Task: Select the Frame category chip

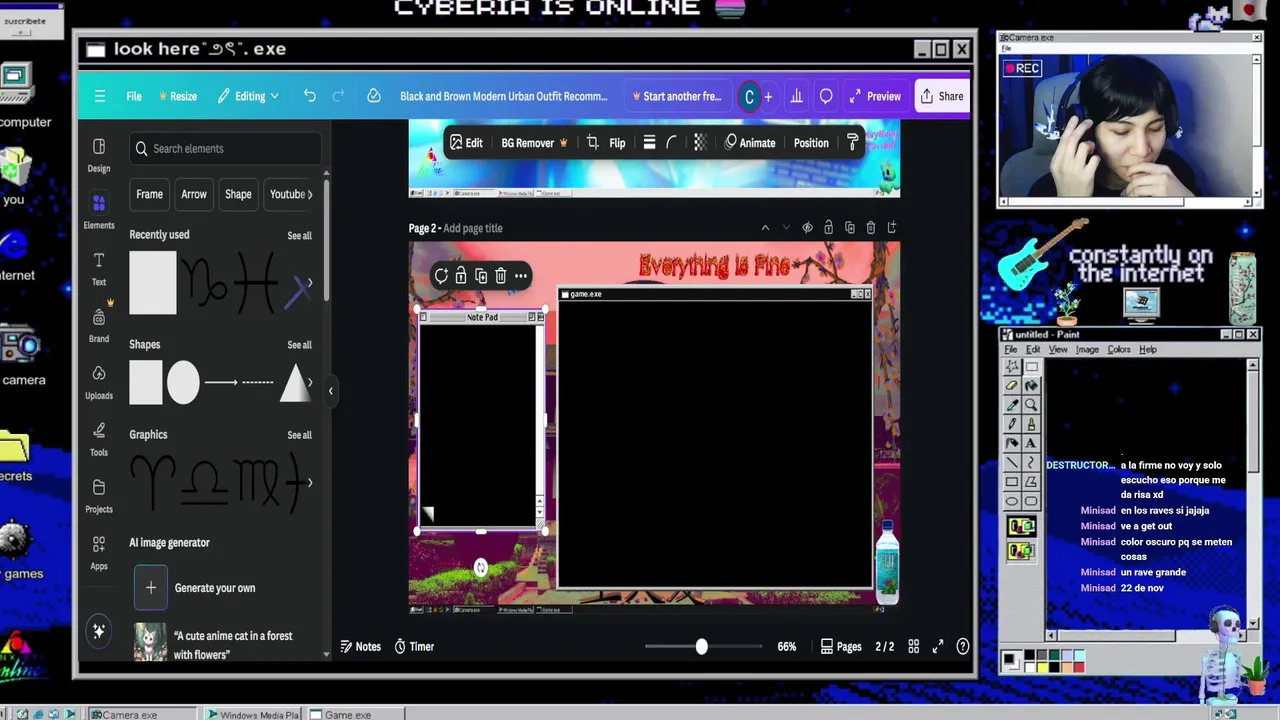Action: click(149, 194)
